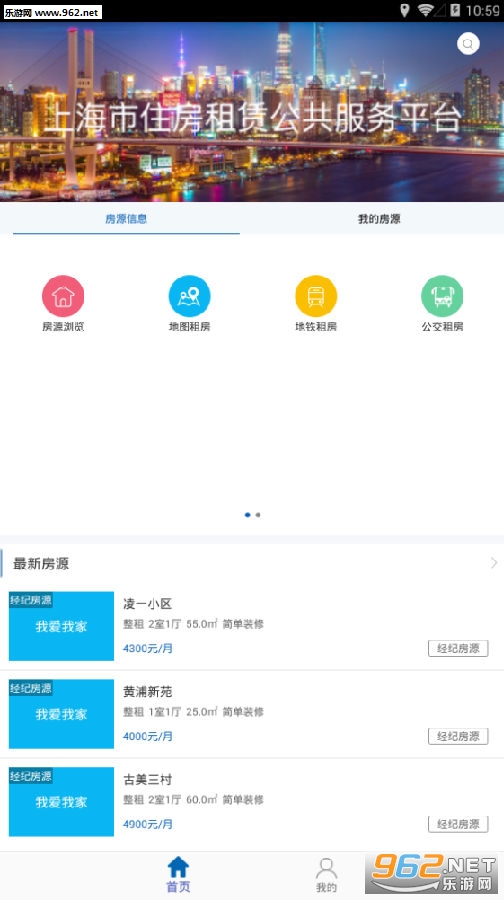Switch to 房源信息 tab

click(x=126, y=219)
